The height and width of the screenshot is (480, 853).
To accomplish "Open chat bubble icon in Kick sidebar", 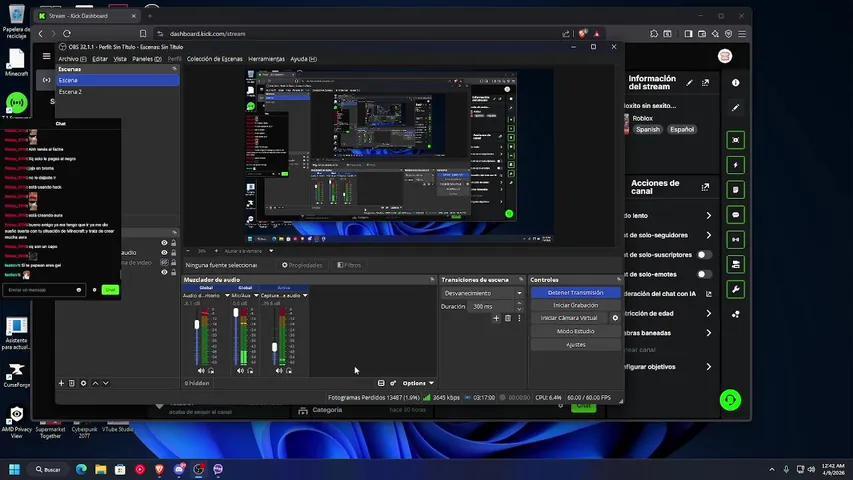I will [x=735, y=215].
